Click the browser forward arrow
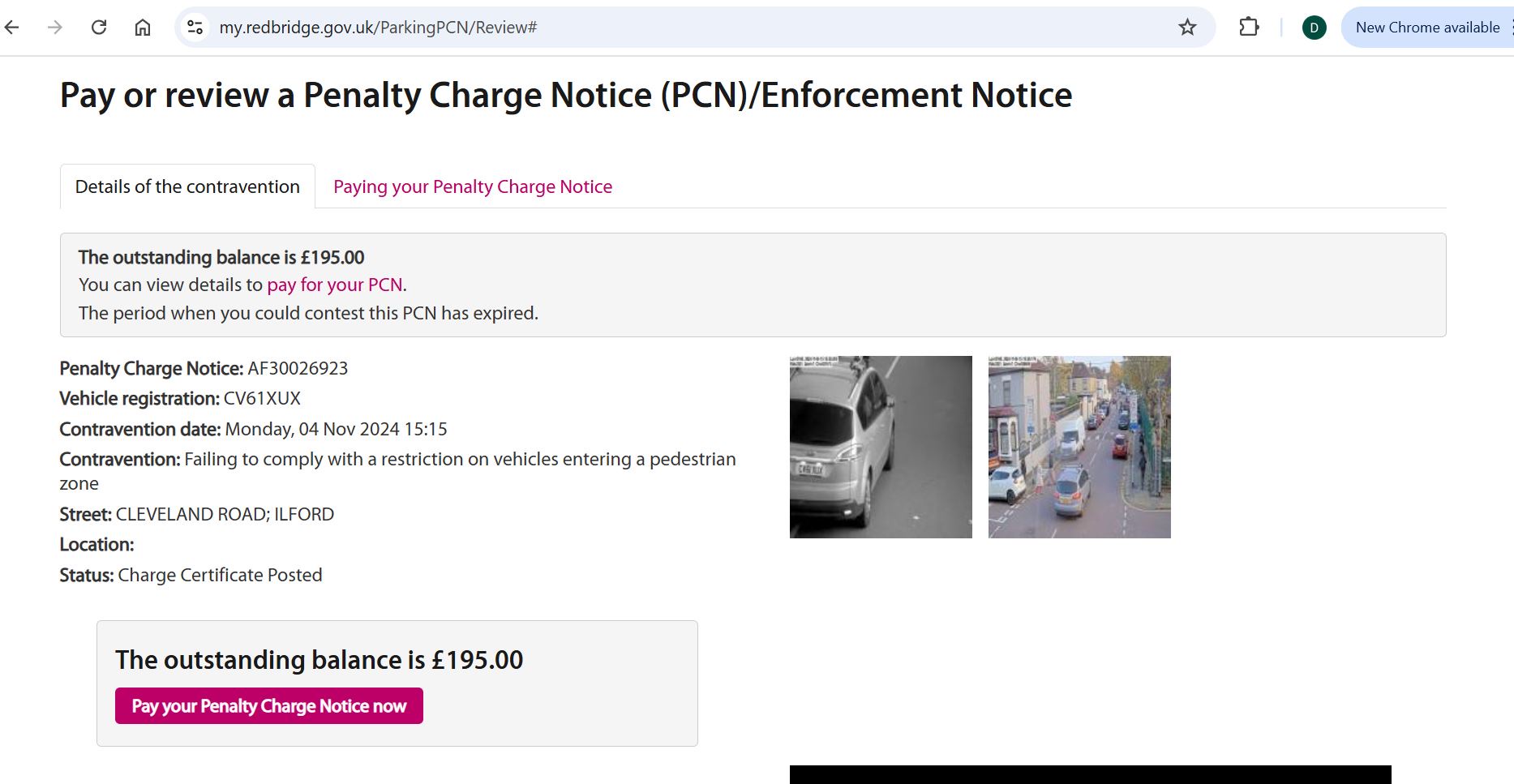The height and width of the screenshot is (784, 1514). tap(55, 28)
